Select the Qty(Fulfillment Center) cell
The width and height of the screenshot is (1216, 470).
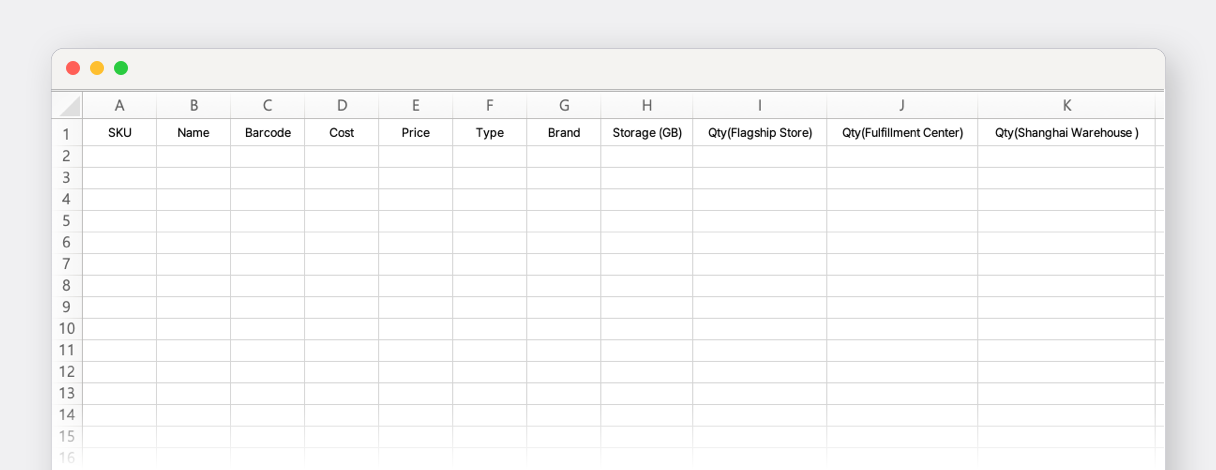pos(902,133)
